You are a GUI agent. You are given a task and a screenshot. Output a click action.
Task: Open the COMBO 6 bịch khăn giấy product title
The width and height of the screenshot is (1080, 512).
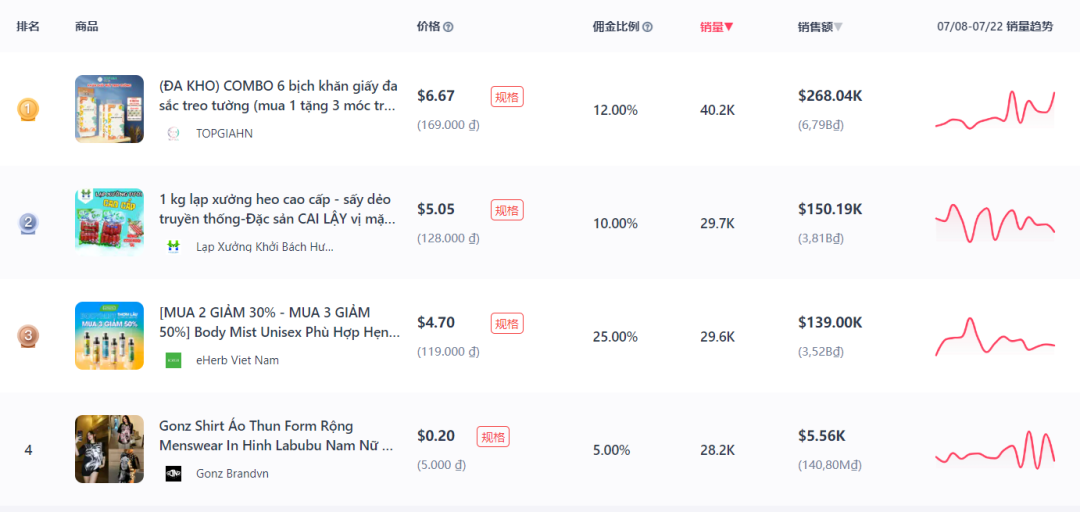click(278, 96)
